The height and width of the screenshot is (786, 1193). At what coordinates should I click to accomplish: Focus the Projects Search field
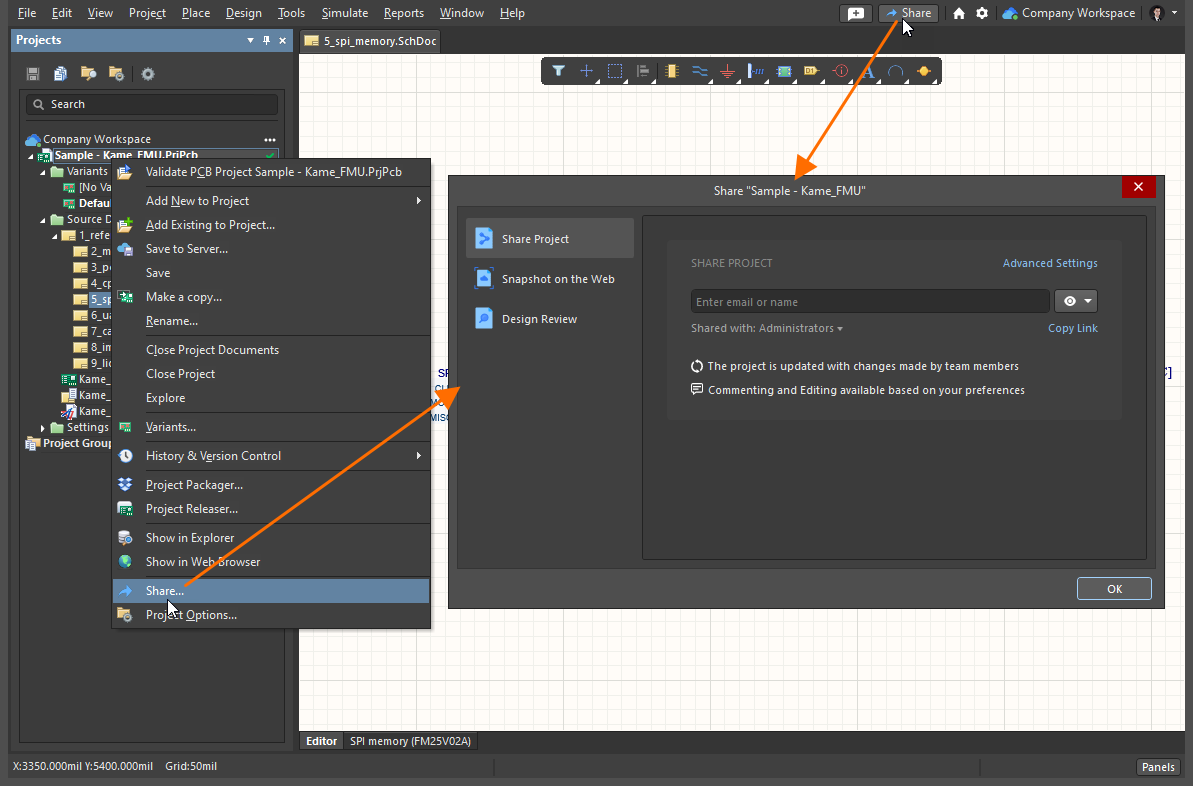click(152, 104)
